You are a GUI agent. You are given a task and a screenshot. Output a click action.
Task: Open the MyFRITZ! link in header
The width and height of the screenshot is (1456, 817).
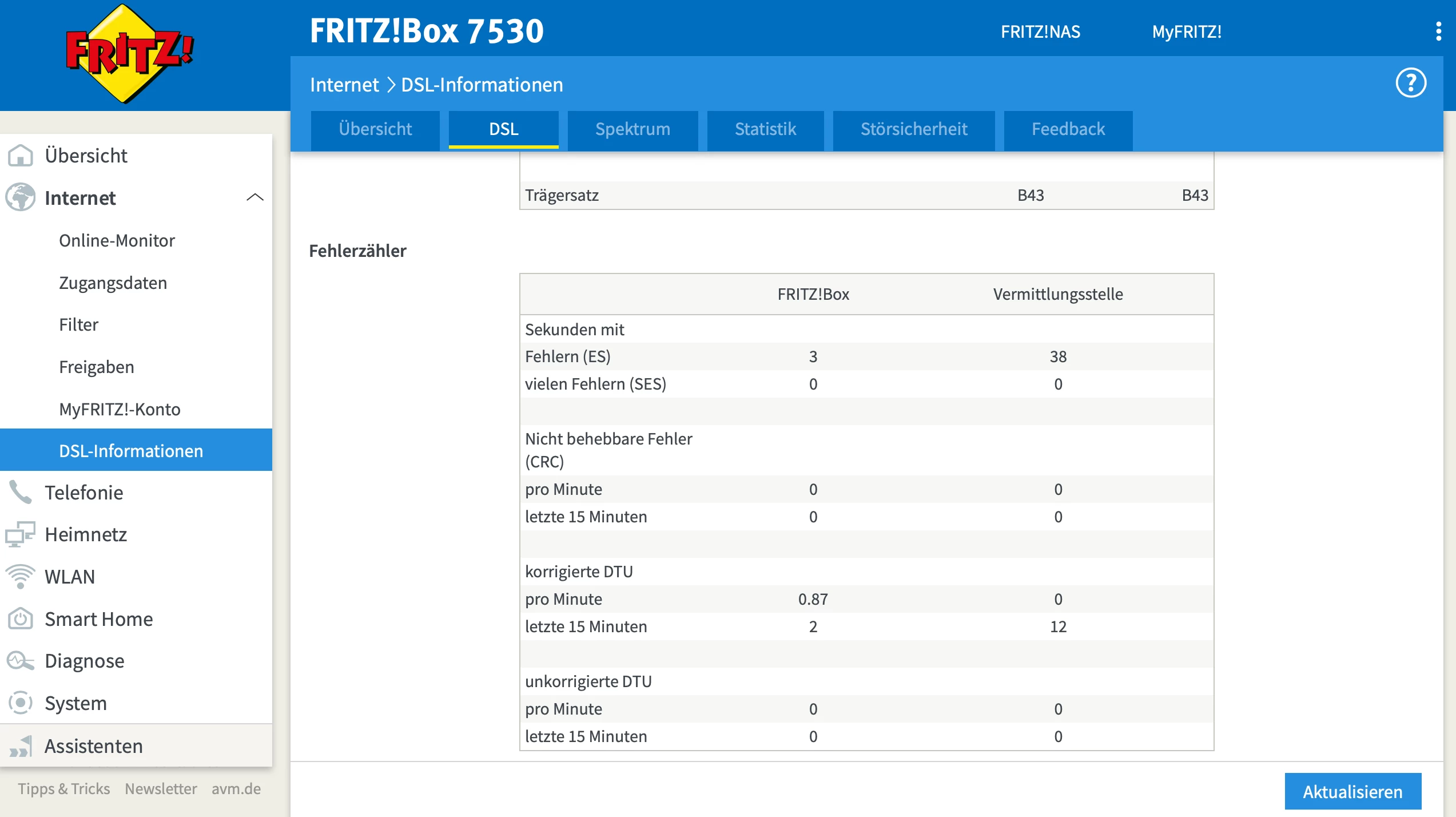(x=1186, y=31)
